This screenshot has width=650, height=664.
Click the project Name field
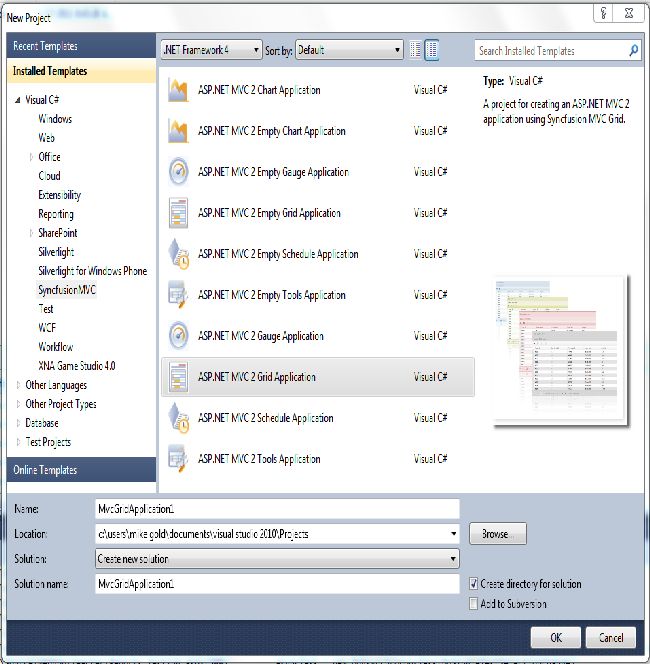(277, 509)
